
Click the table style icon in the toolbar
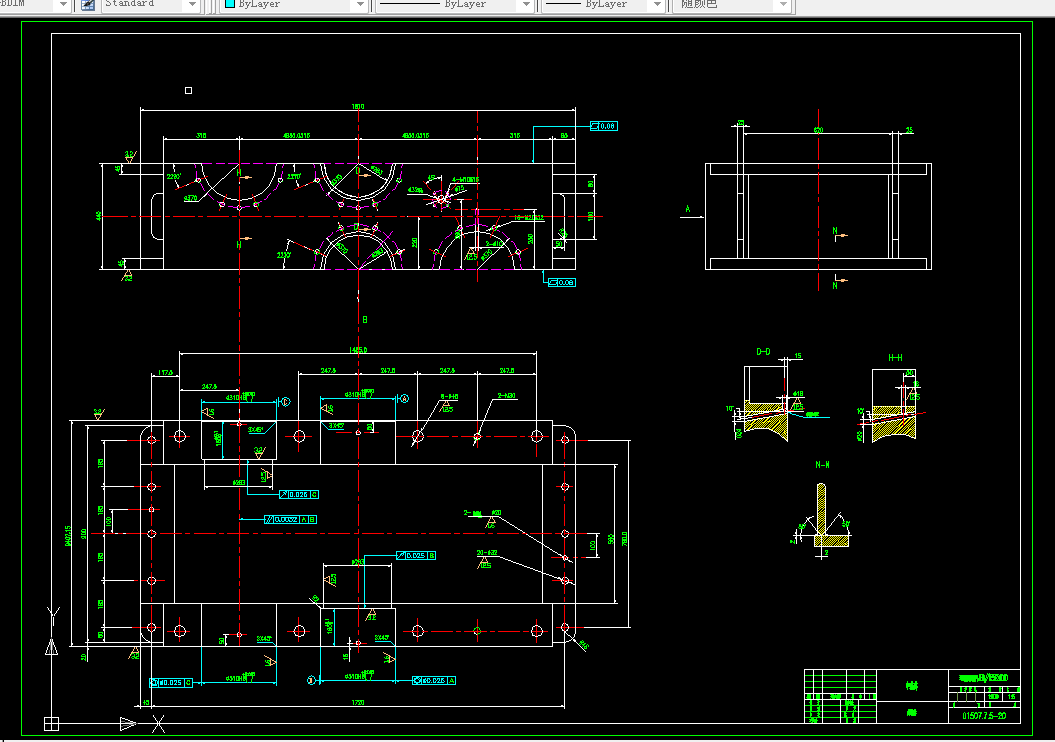tap(88, 5)
